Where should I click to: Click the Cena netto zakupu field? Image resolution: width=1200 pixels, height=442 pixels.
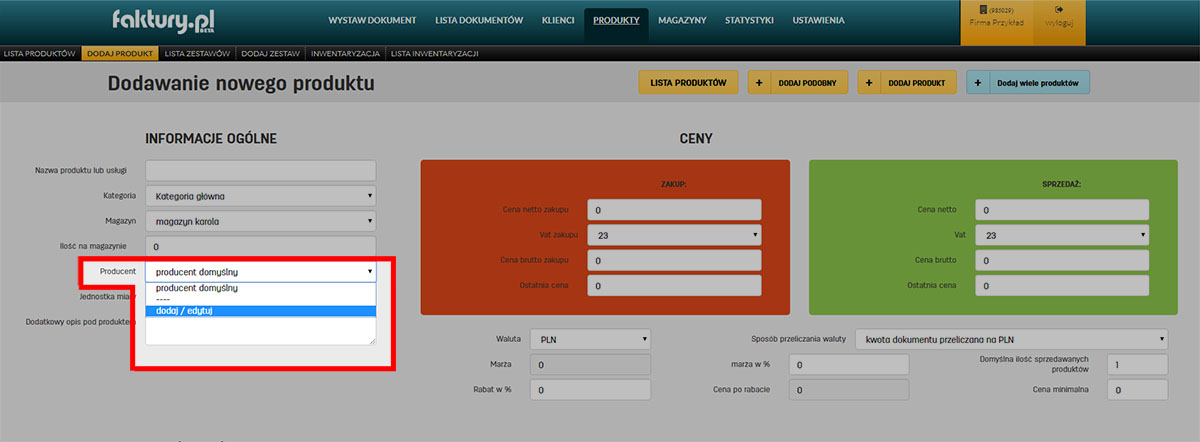pos(674,210)
